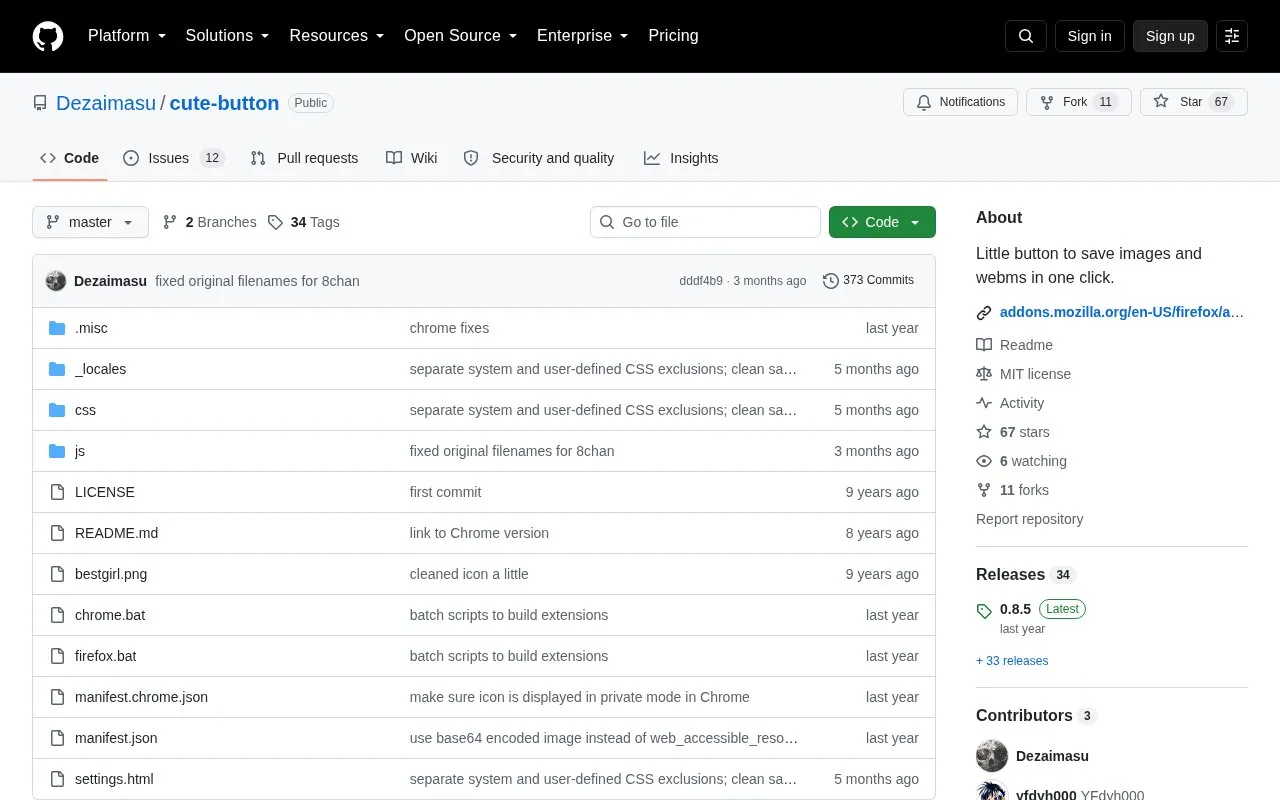Select the Code tab
Screen dimensions: 1280x800
tap(69, 158)
